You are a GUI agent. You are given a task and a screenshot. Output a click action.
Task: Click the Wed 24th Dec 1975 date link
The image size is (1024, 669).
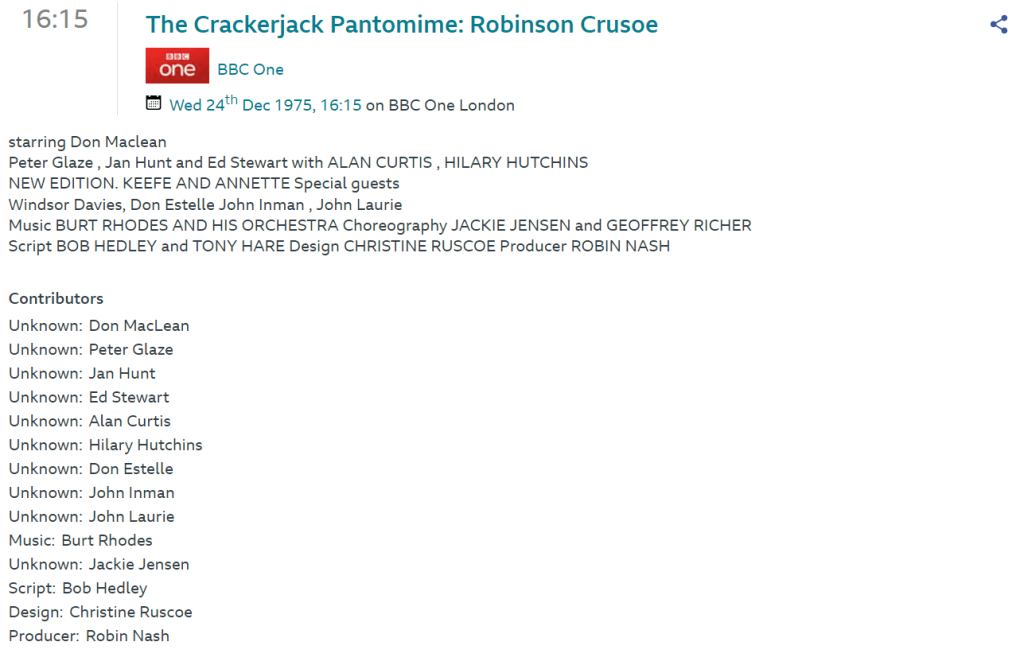point(265,105)
